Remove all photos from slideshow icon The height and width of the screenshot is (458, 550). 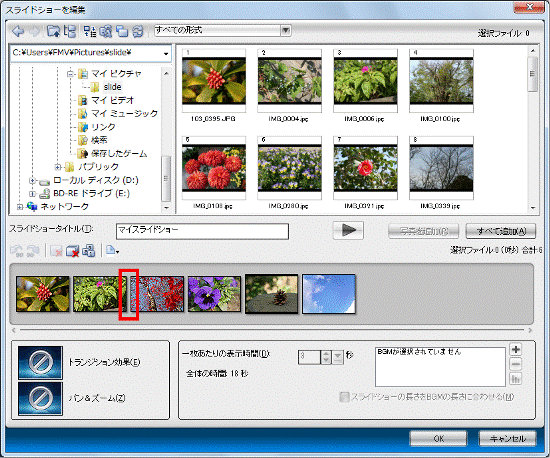(x=72, y=251)
